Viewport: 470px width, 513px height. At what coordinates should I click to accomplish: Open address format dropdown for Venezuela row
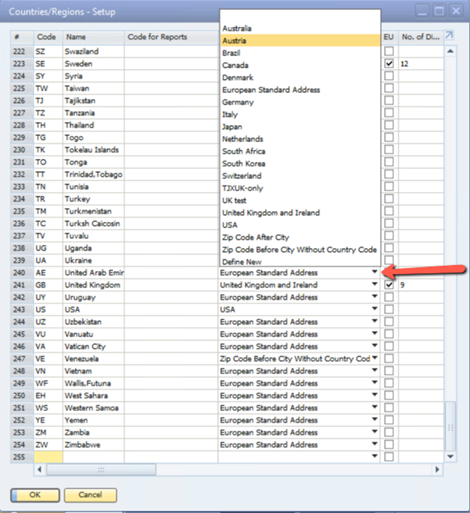point(375,358)
